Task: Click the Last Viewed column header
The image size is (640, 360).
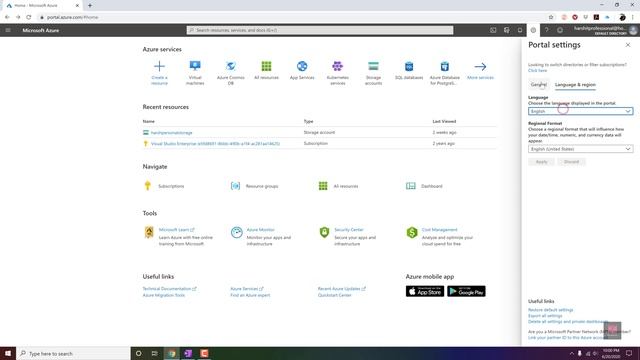Action: (444, 121)
